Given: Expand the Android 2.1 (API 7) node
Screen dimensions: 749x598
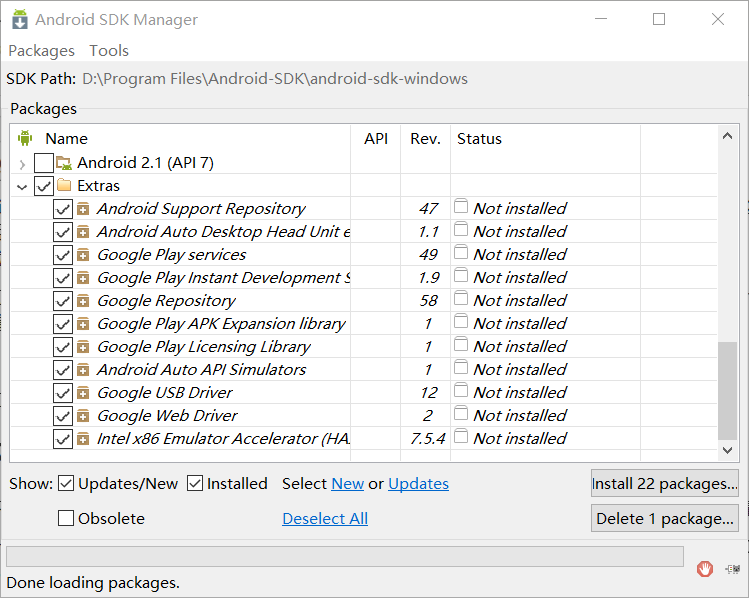Looking at the screenshot, I should click(22, 164).
